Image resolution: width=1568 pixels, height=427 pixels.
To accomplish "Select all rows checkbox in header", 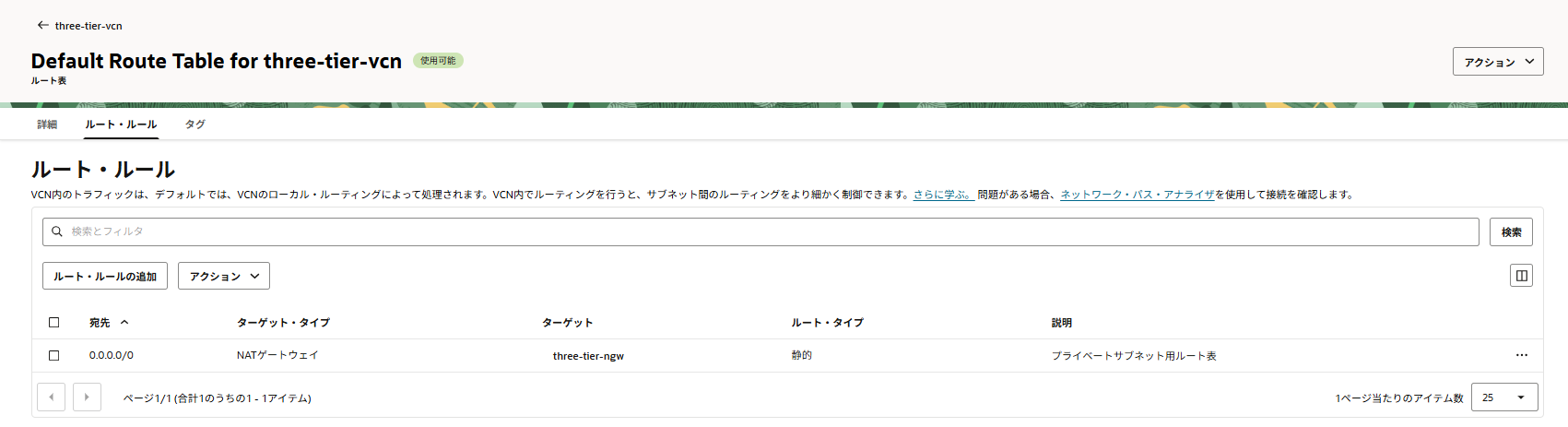I will (x=53, y=322).
